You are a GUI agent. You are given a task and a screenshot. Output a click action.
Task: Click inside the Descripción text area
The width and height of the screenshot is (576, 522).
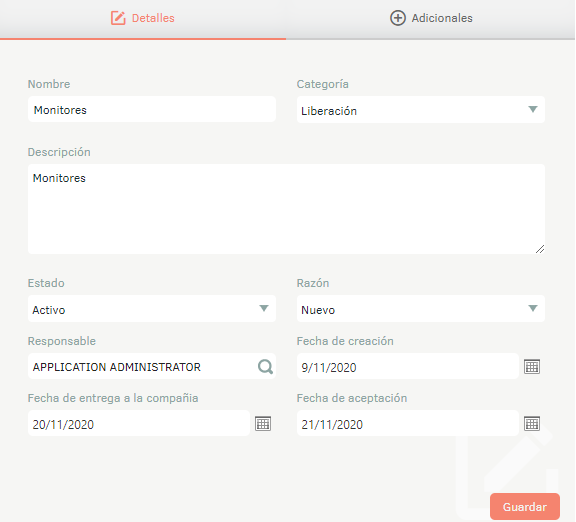pos(286,209)
